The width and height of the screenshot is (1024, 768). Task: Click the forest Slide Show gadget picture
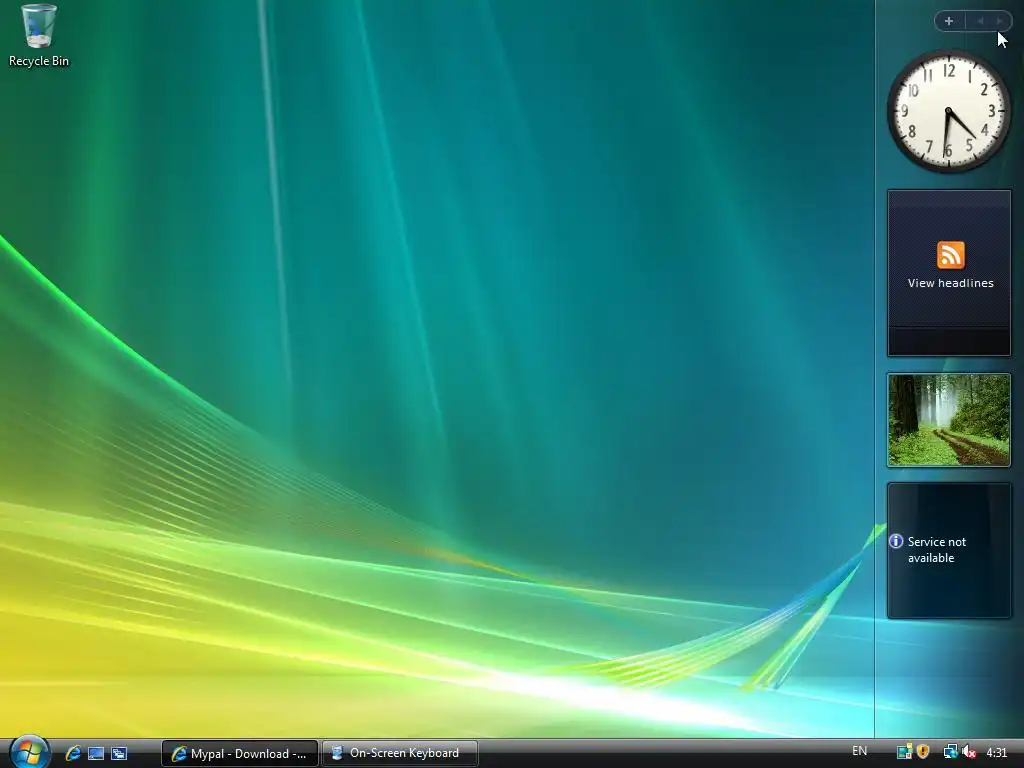tap(948, 420)
